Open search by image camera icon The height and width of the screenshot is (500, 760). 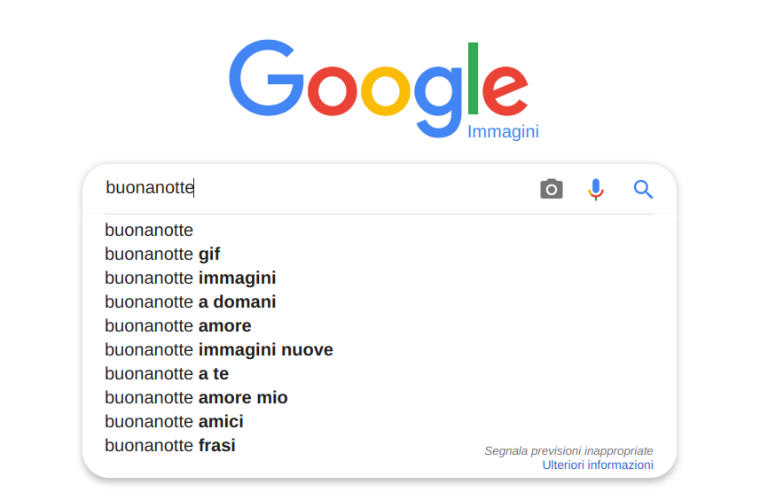(552, 189)
